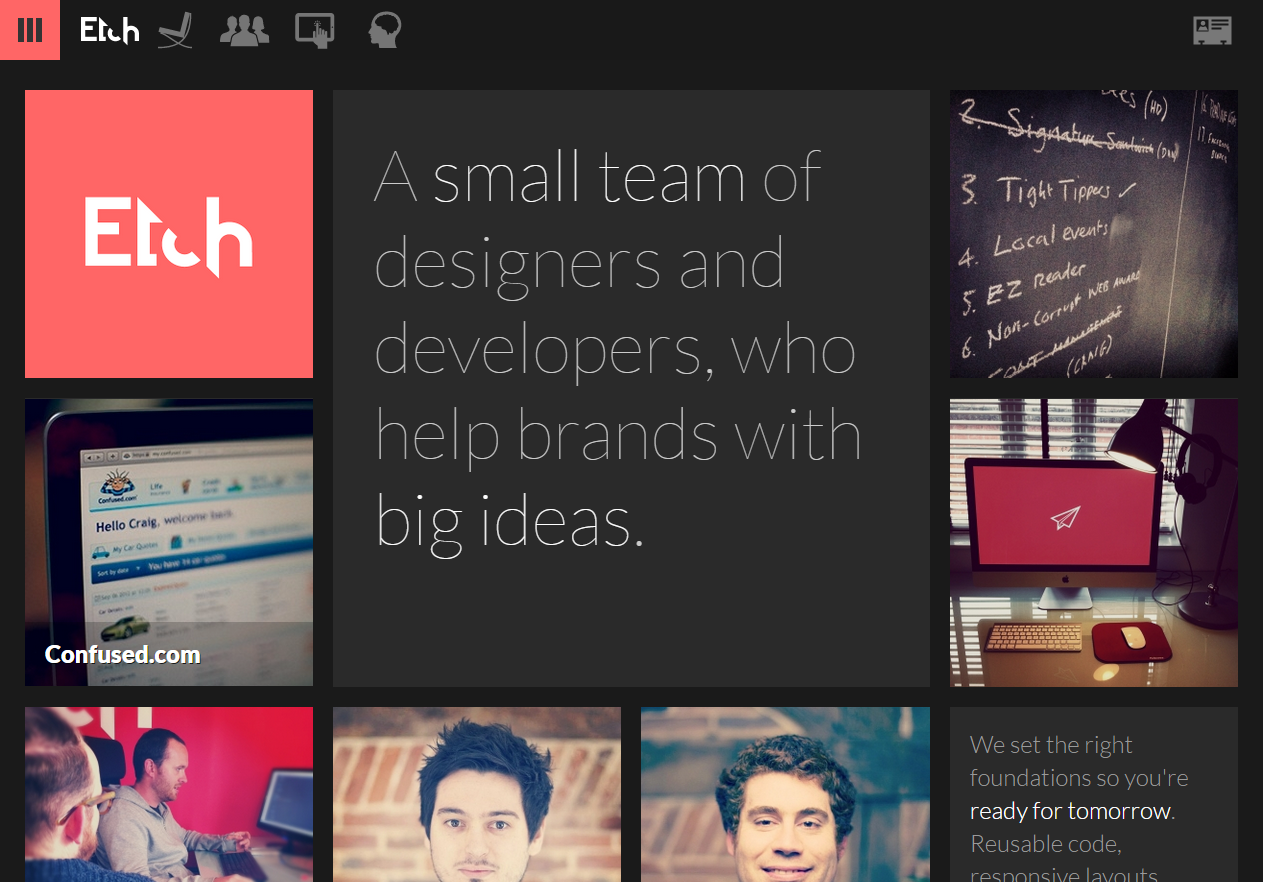The image size is (1263, 882).
Task: View the chalkboard list photo
Action: click(1094, 234)
